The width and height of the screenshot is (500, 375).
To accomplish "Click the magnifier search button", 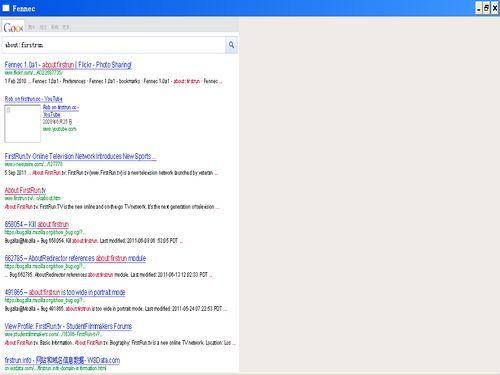I will [231, 45].
